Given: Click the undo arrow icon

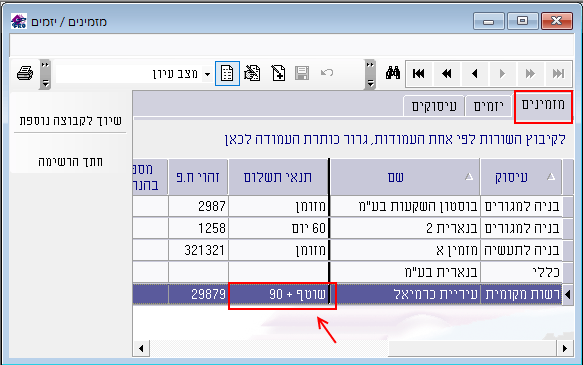Looking at the screenshot, I should pos(327,72).
